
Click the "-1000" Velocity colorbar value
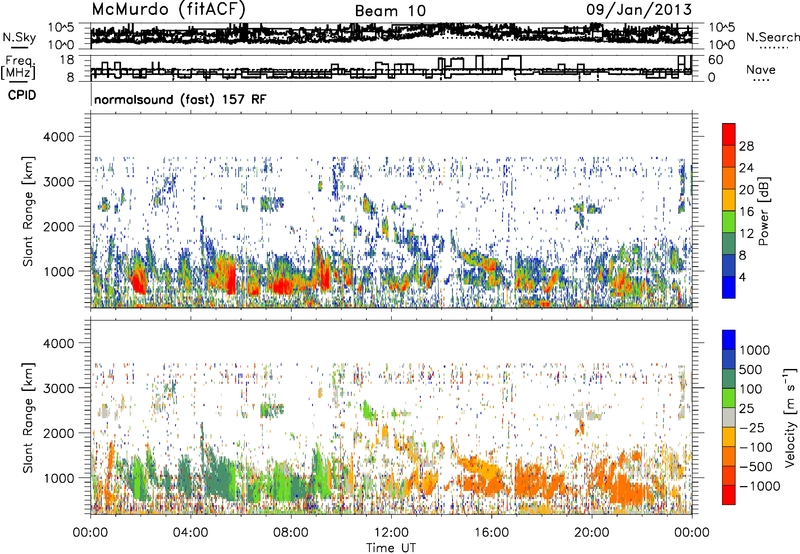coord(760,486)
